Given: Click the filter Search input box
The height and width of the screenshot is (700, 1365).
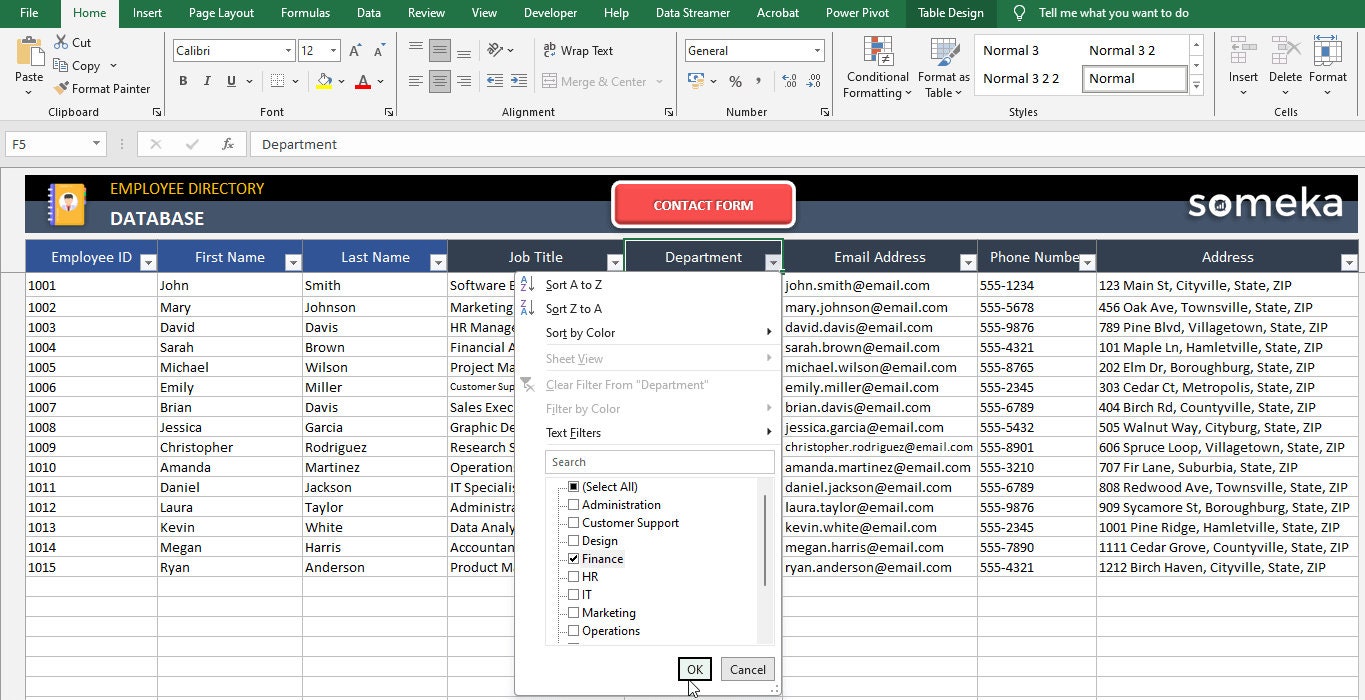Looking at the screenshot, I should tap(660, 462).
